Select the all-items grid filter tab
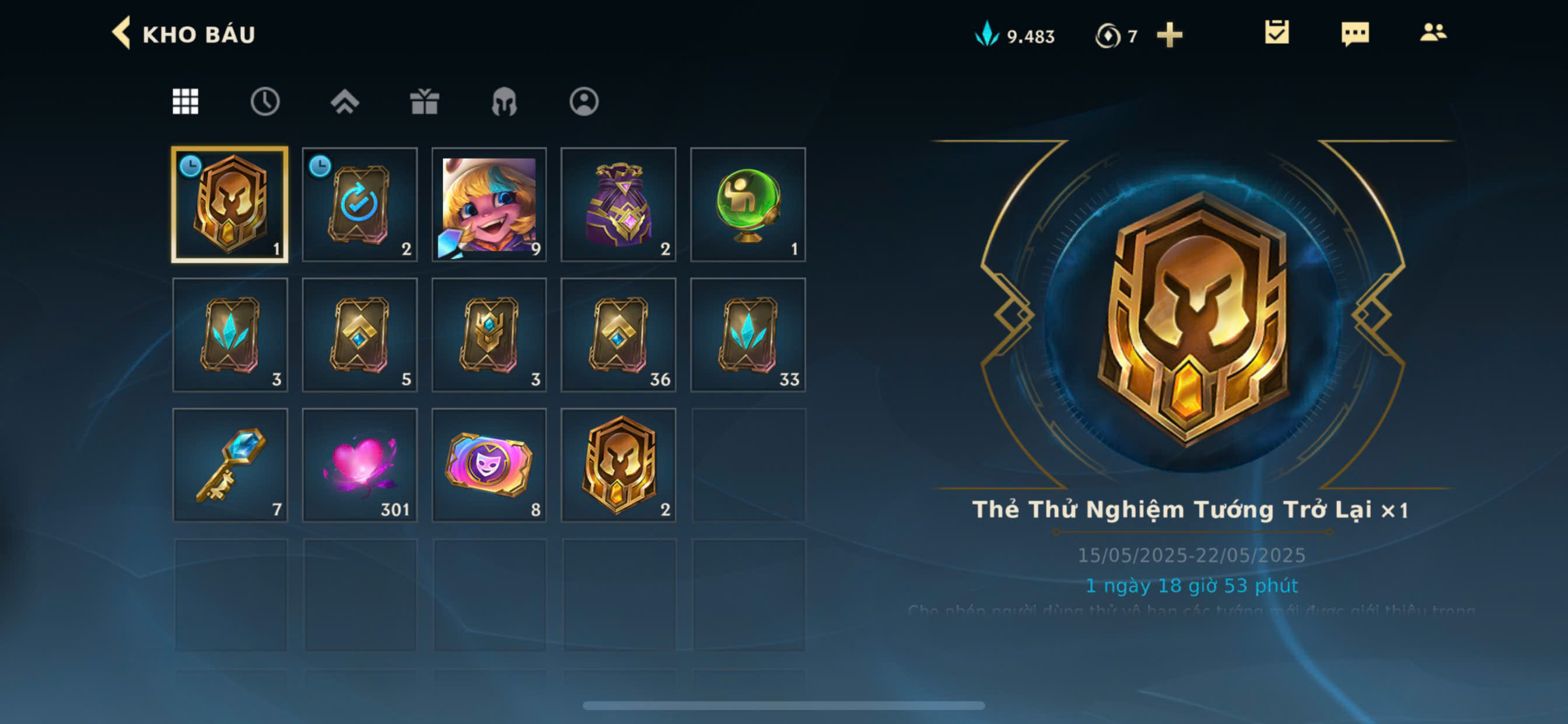This screenshot has height=724, width=1568. click(x=185, y=101)
